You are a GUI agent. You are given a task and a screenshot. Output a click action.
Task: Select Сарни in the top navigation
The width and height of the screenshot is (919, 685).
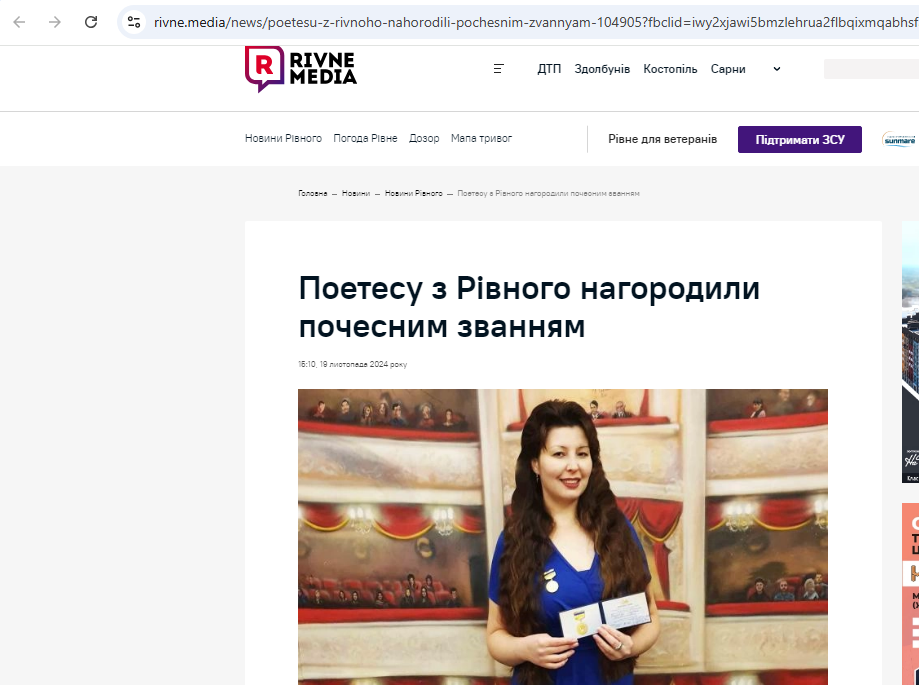728,69
